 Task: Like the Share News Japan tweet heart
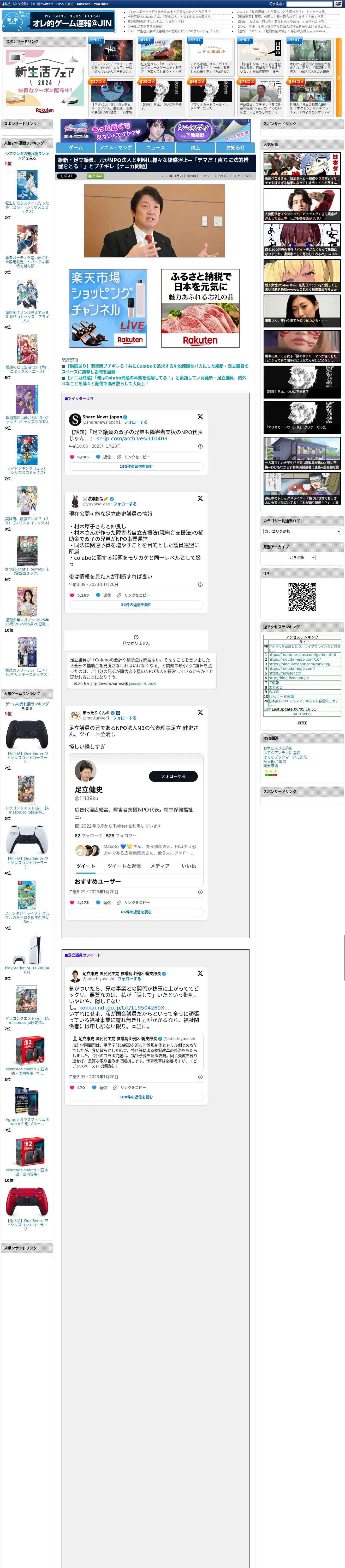pos(72,457)
